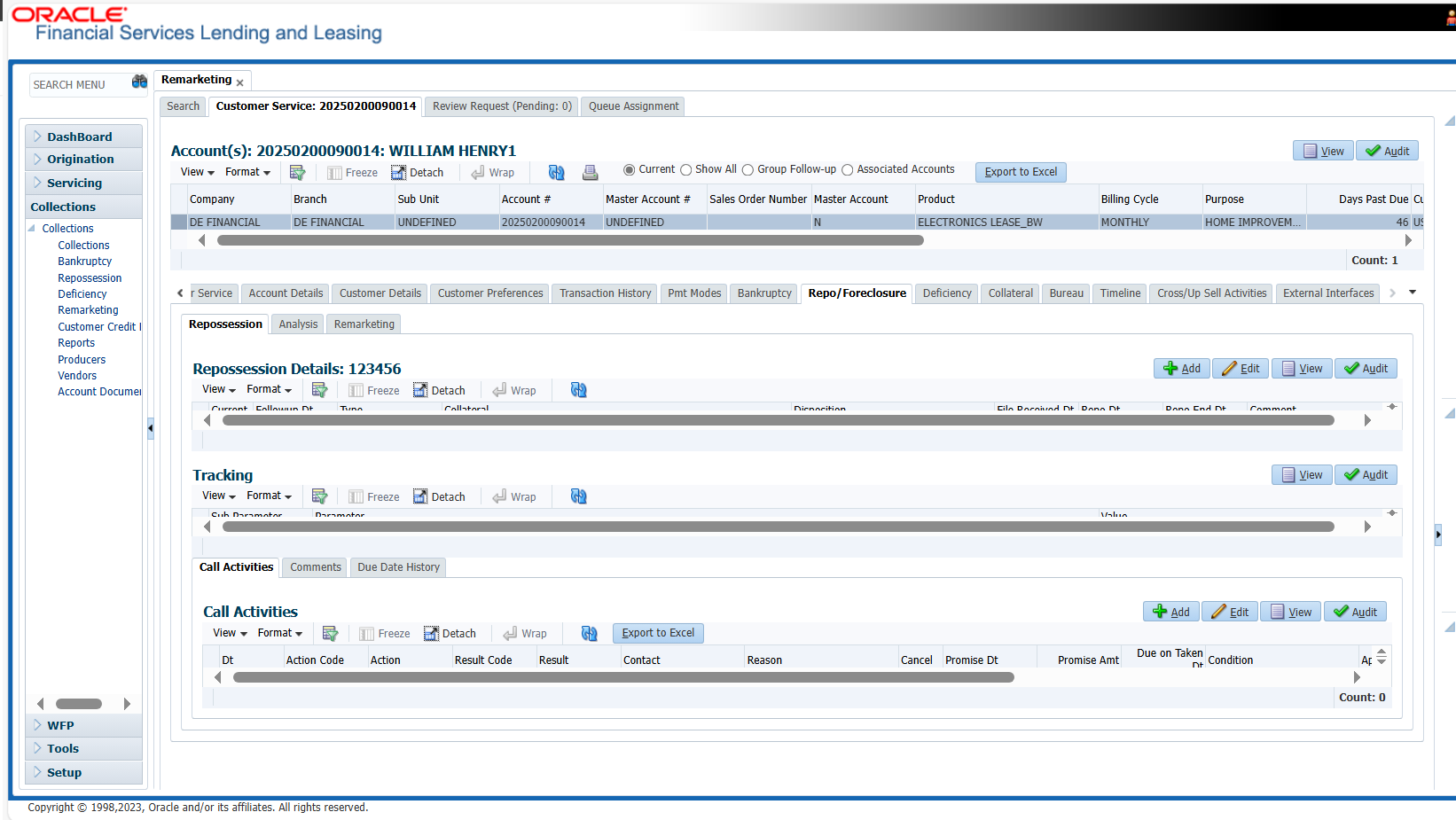Click the left menu horizontal scrollbar

coord(79,704)
